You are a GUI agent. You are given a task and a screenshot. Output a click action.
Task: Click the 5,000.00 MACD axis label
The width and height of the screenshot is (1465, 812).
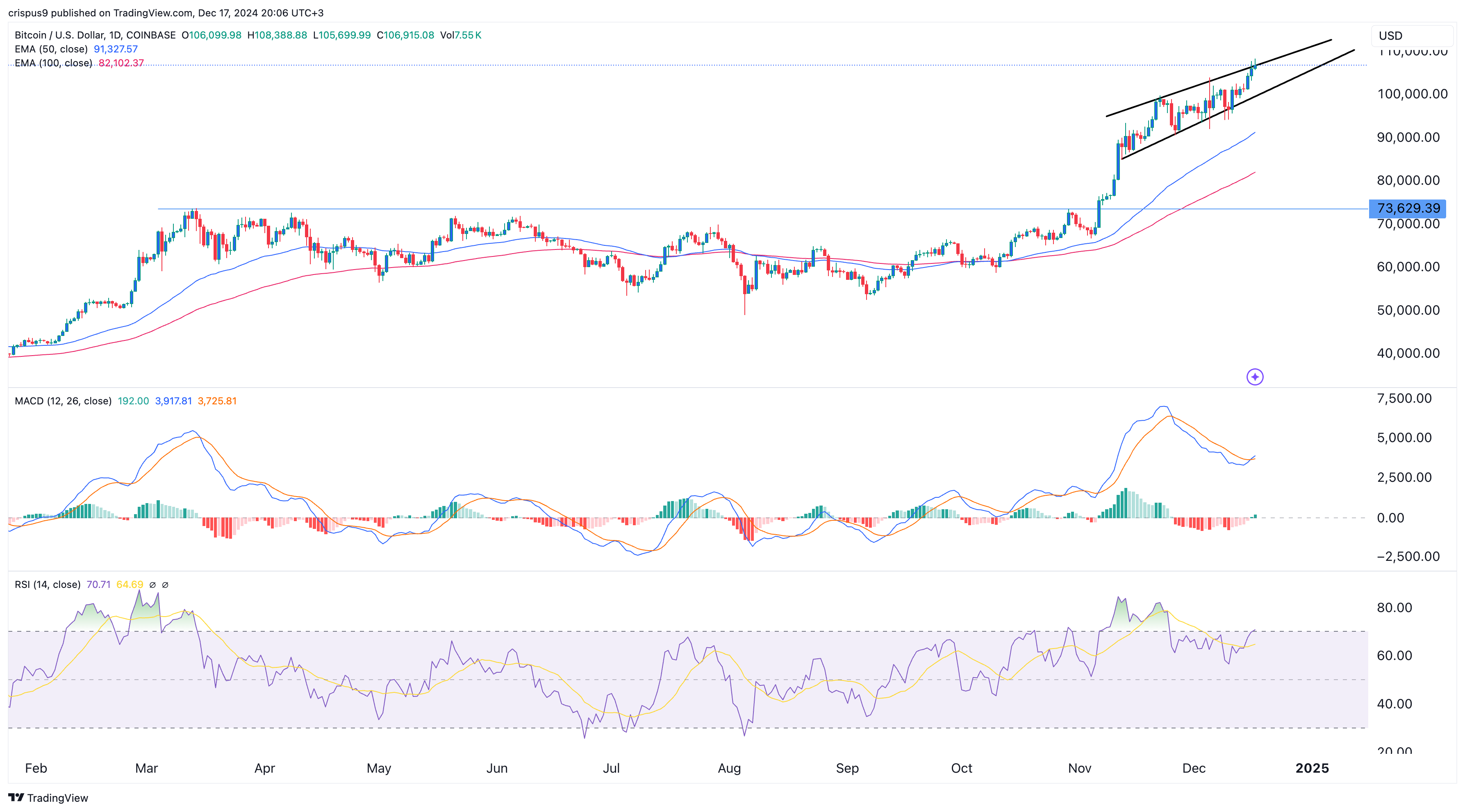1405,438
